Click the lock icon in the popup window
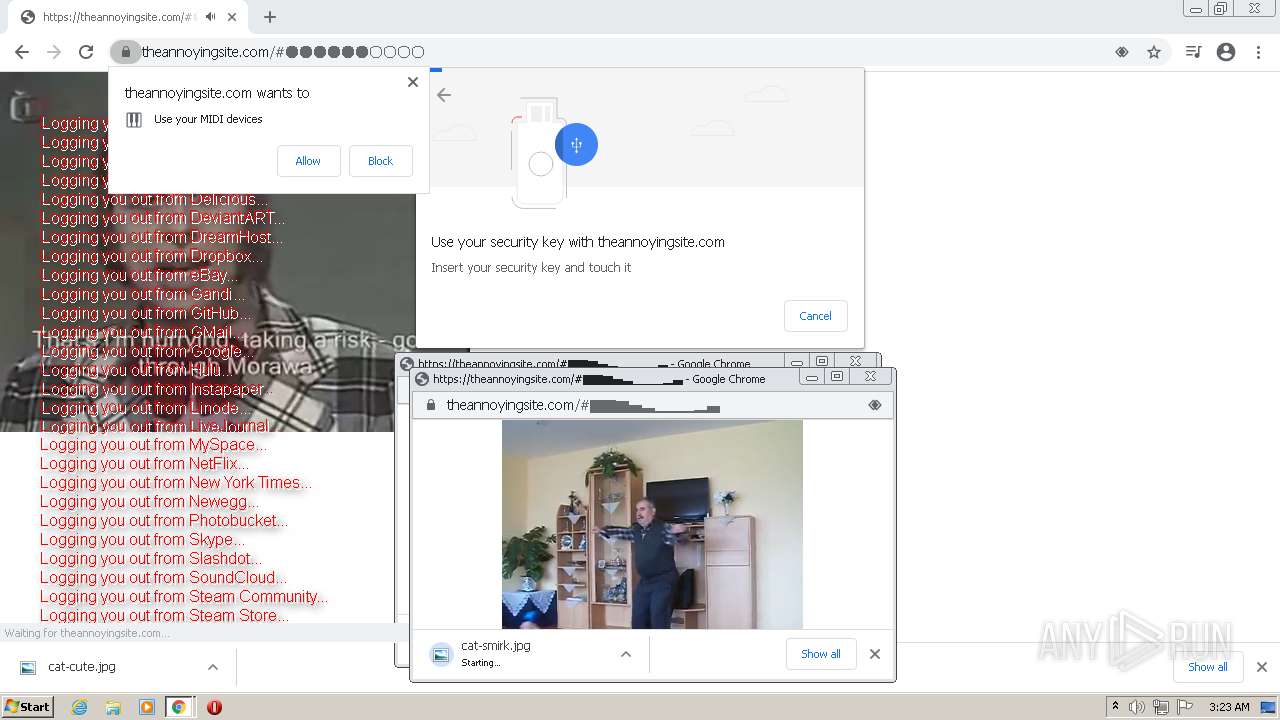 click(431, 405)
